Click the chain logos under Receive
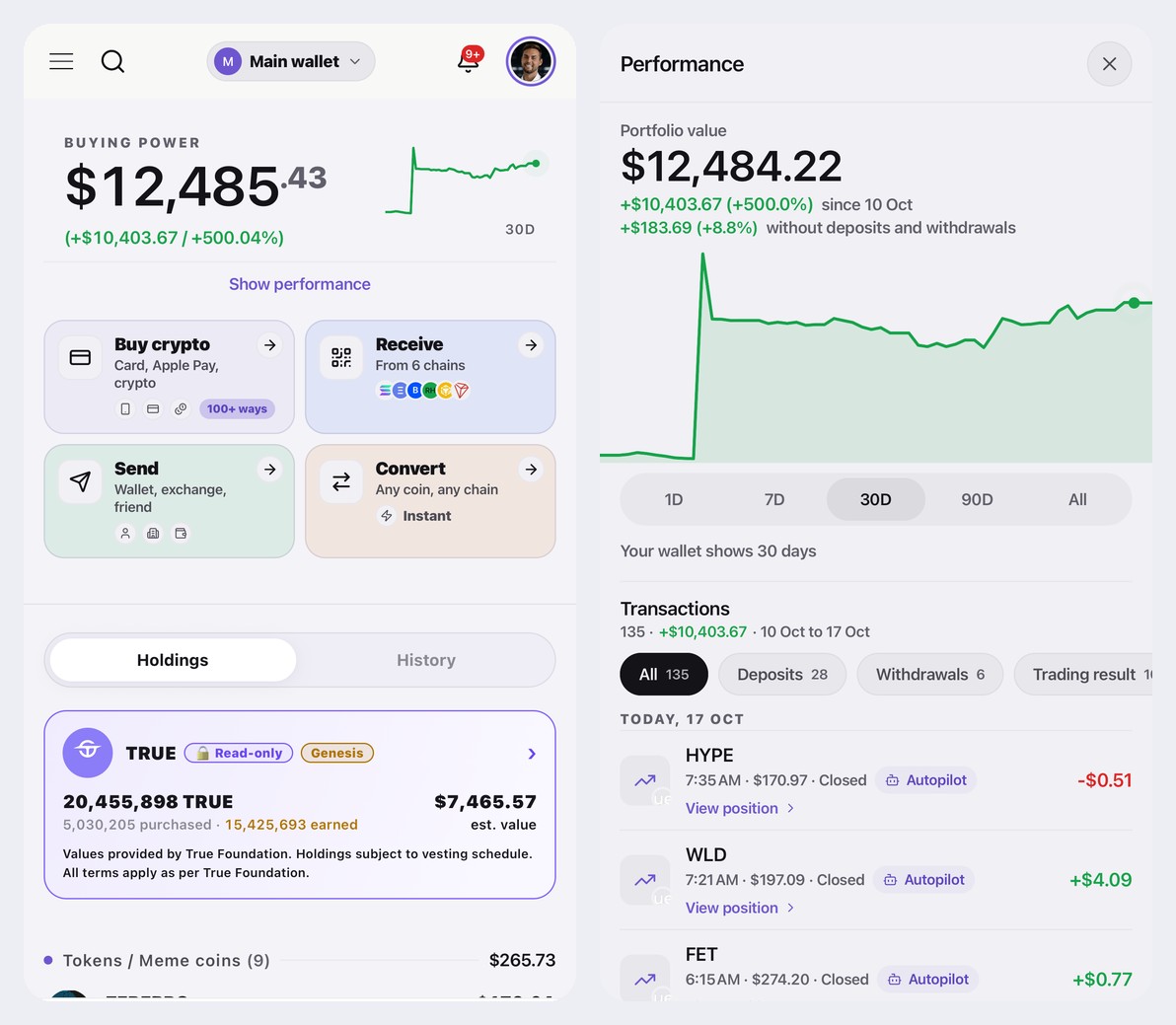 423,390
